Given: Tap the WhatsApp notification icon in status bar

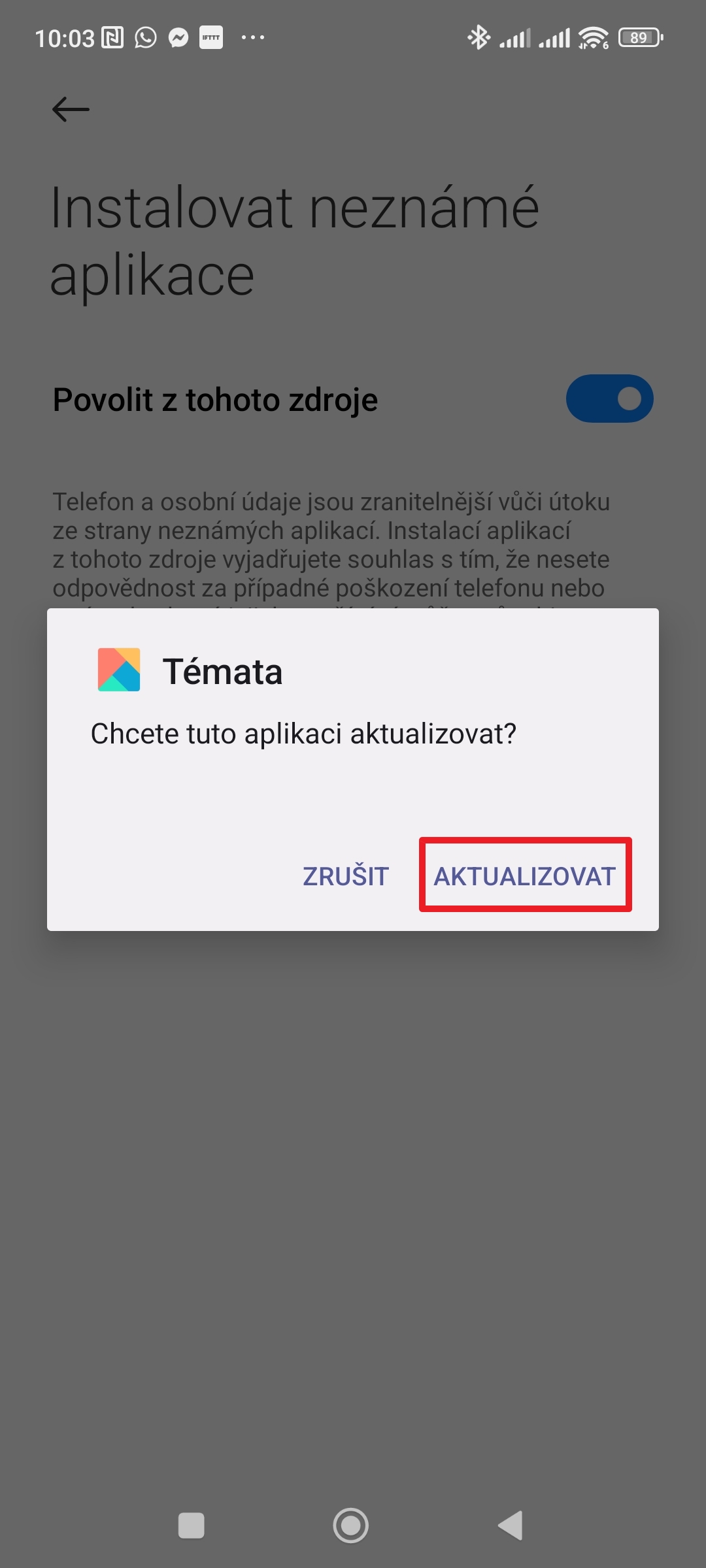Looking at the screenshot, I should (146, 38).
